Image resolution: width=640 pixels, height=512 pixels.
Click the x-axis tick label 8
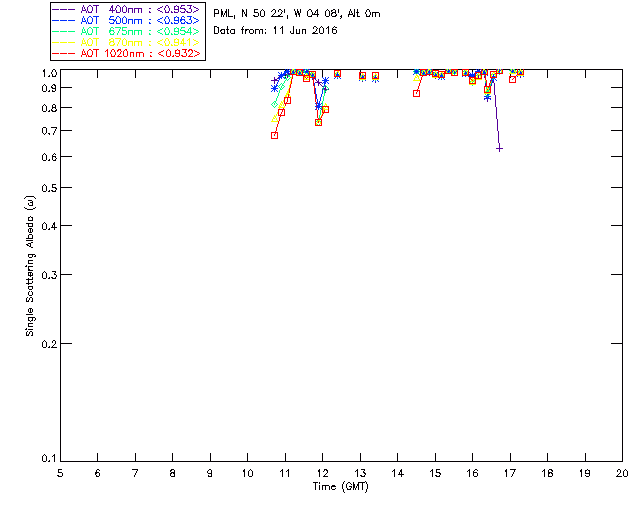173,473
